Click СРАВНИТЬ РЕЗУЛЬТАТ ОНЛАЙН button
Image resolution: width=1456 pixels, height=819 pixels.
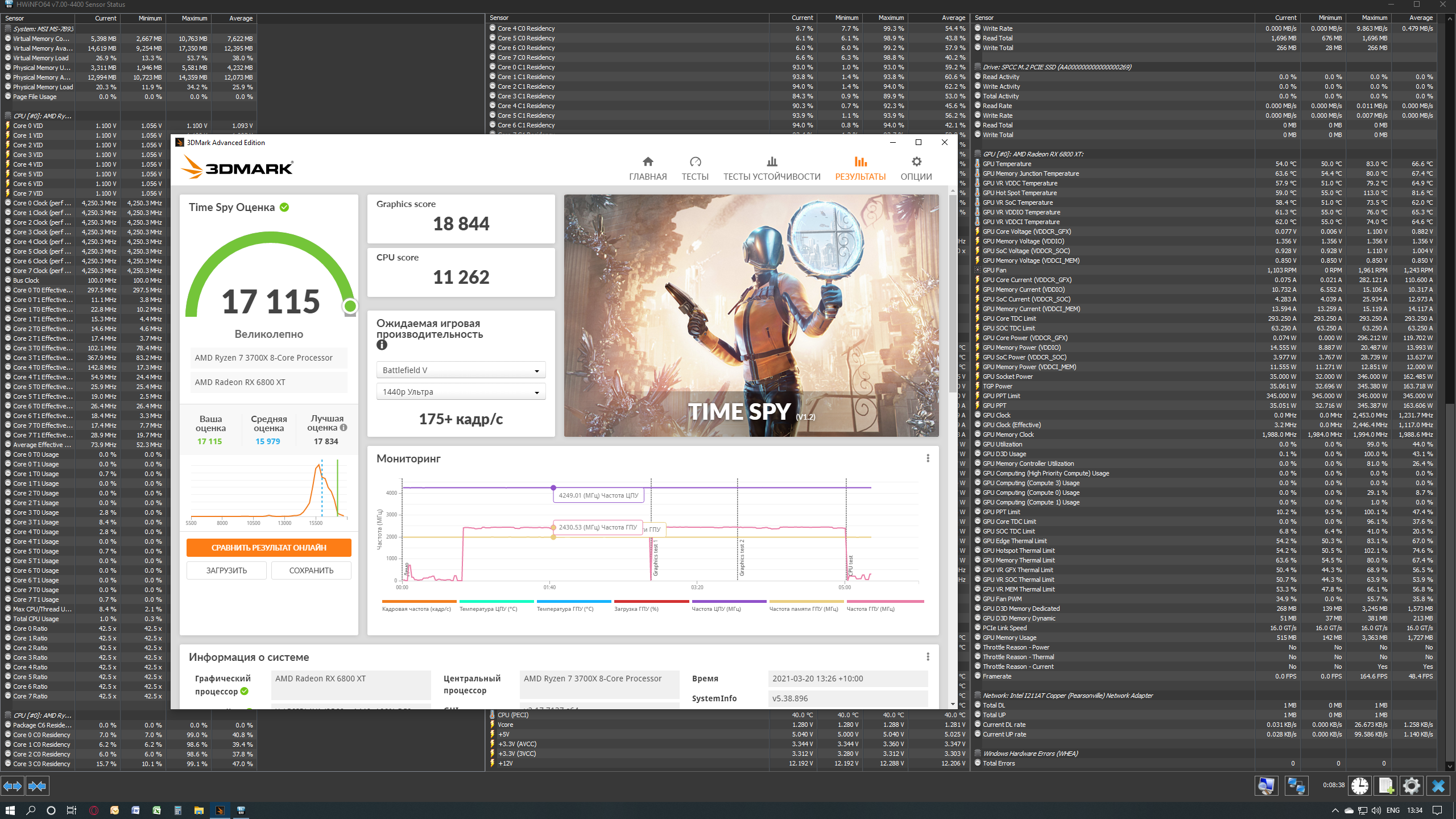click(x=269, y=548)
